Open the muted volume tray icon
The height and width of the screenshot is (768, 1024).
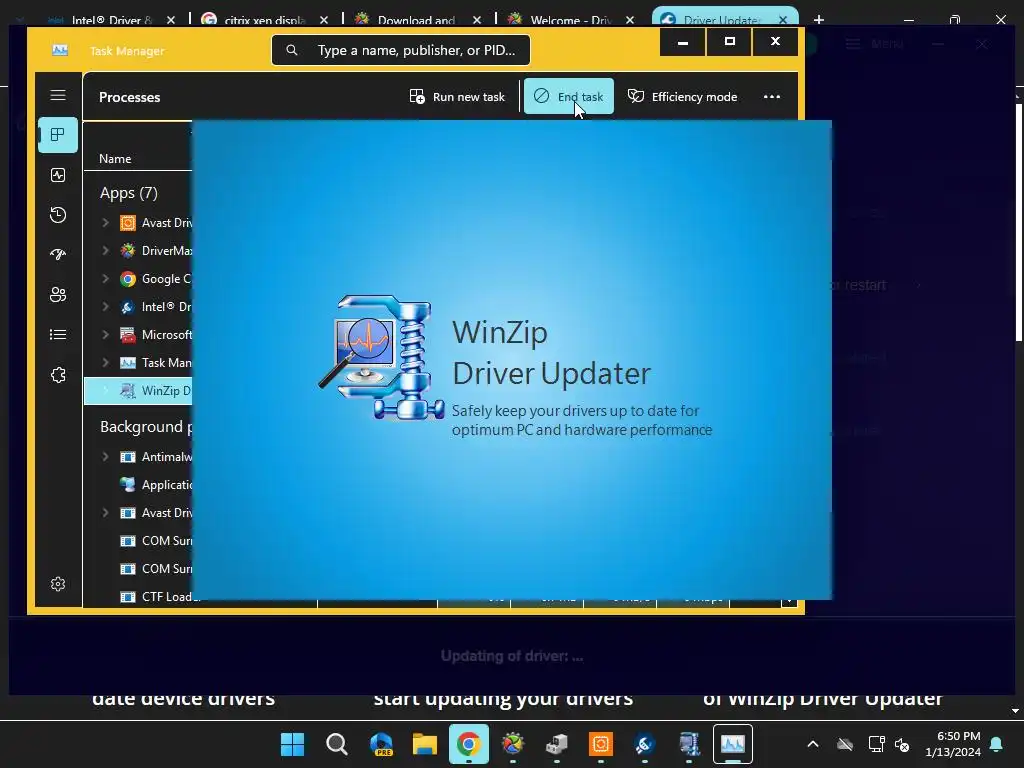coord(903,744)
